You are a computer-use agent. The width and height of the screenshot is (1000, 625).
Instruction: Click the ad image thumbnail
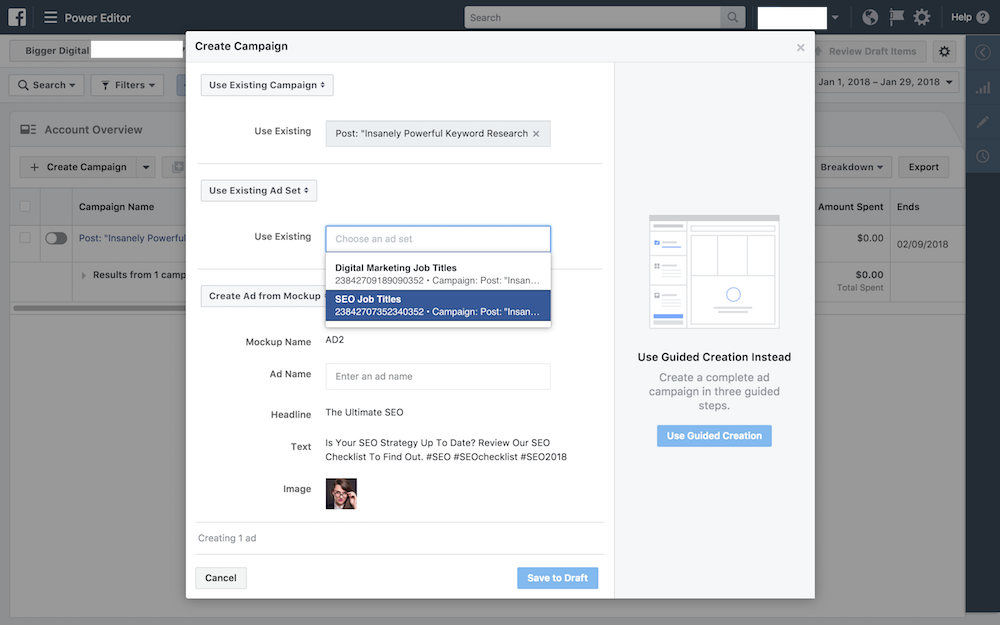[x=341, y=494]
